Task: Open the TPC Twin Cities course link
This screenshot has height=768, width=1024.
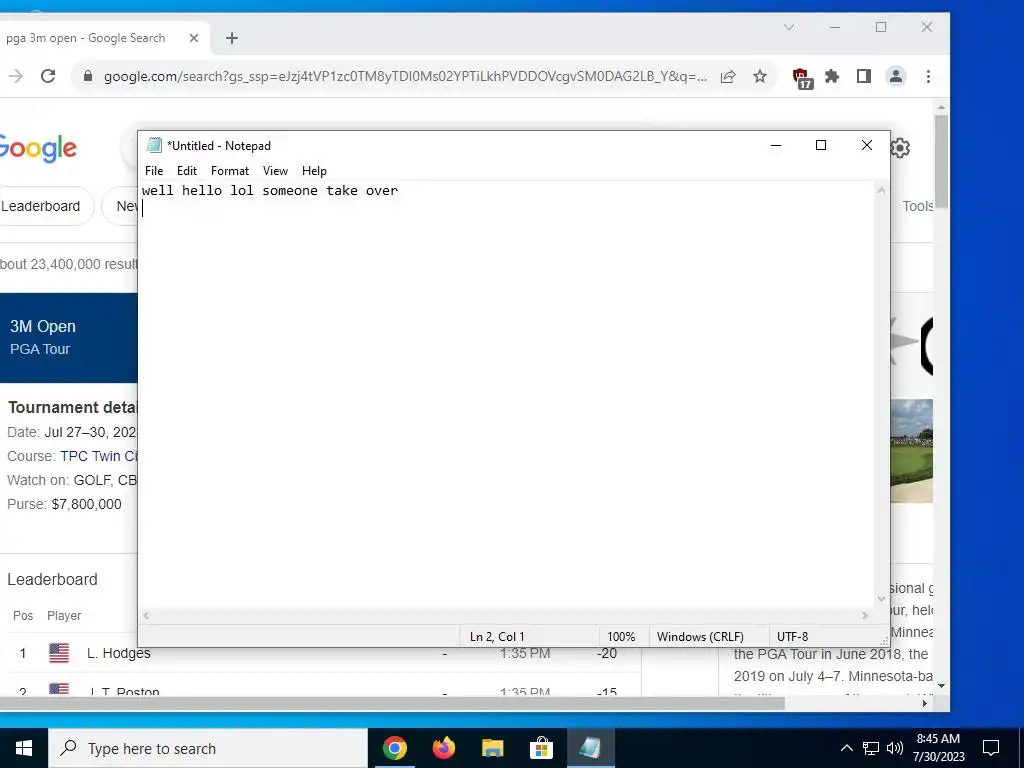Action: [99, 456]
